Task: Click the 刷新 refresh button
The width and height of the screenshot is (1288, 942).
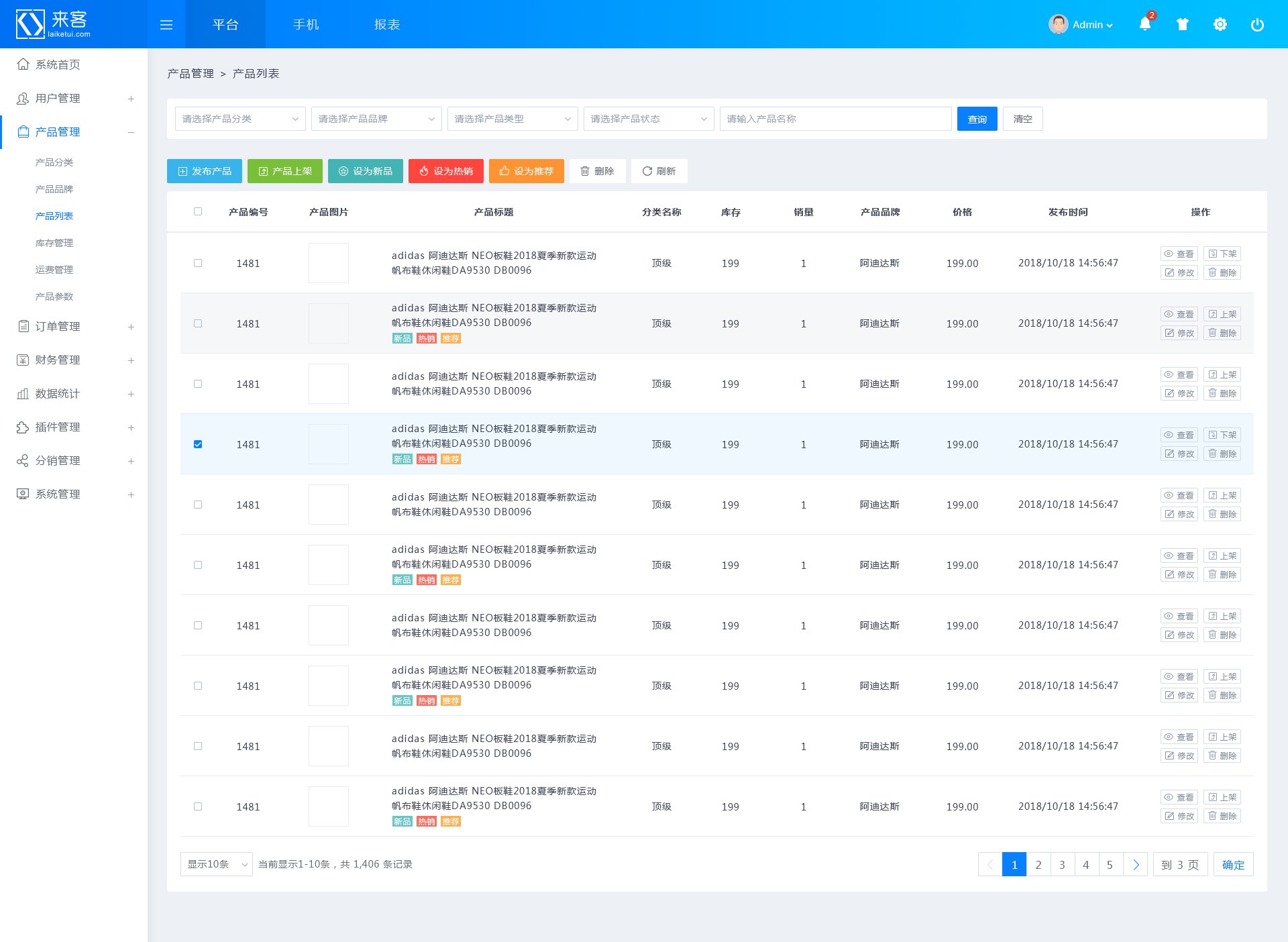Action: [659, 171]
